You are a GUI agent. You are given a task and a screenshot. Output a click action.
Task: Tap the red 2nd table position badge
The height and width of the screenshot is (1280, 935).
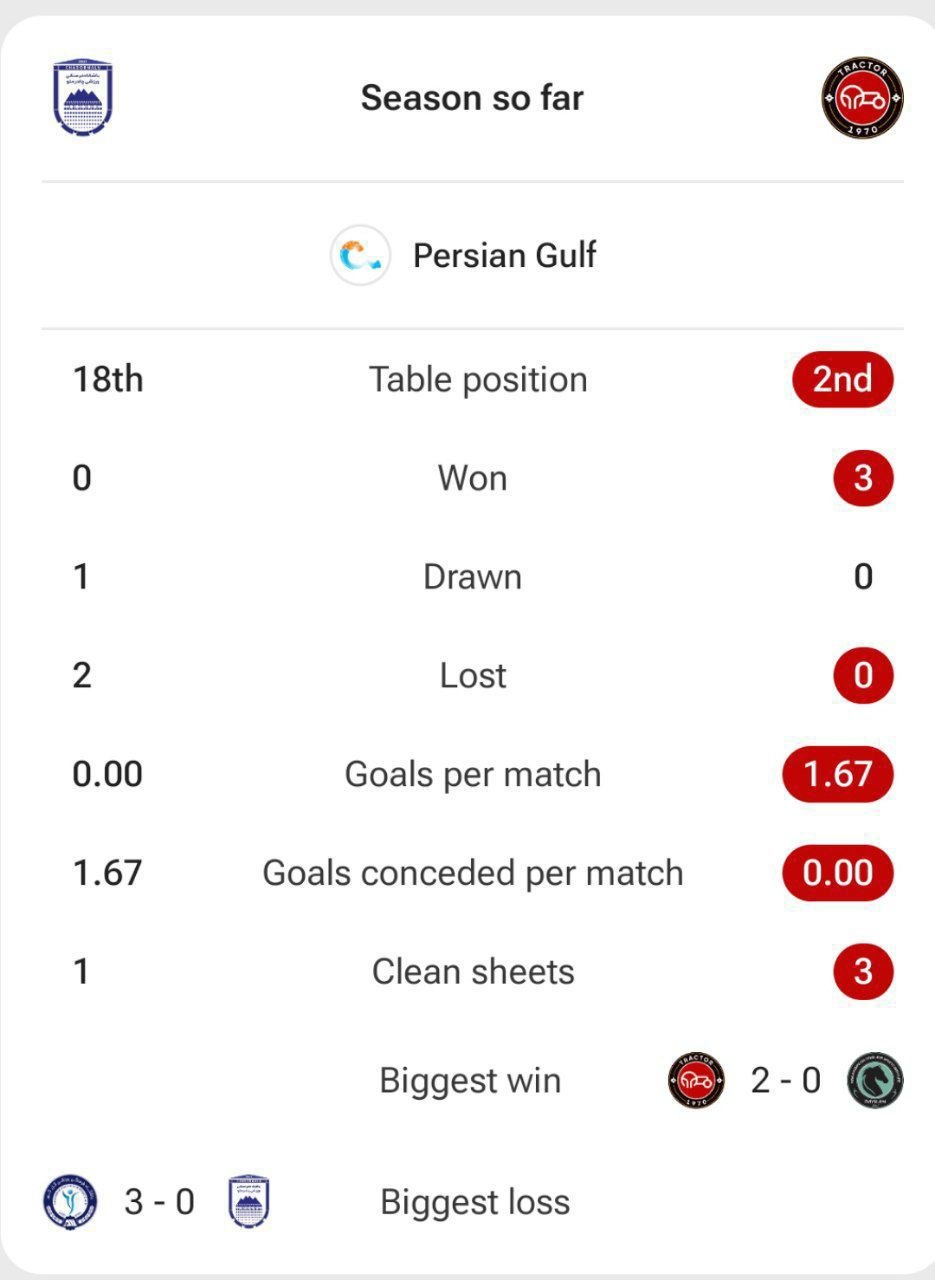(x=842, y=380)
